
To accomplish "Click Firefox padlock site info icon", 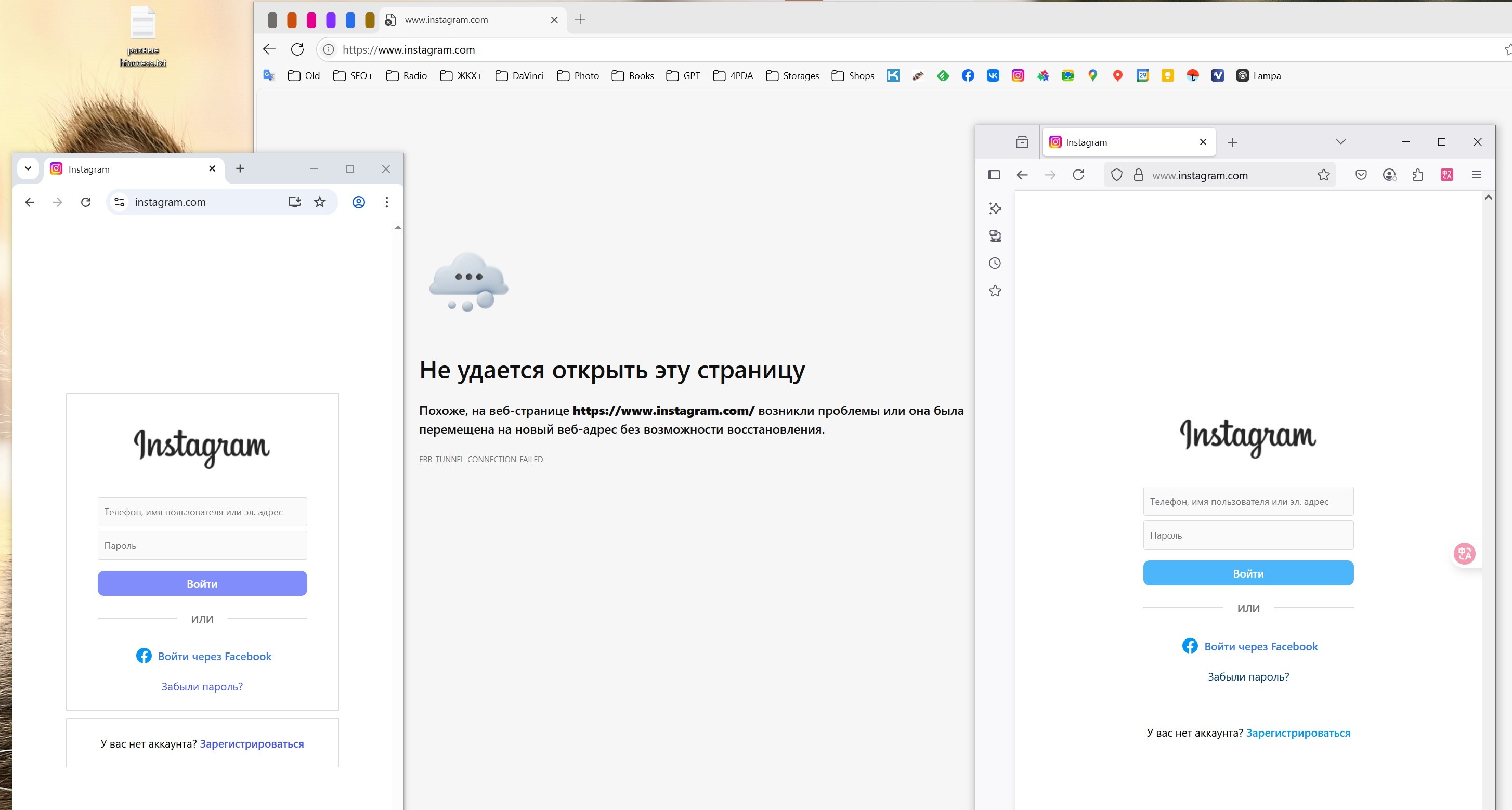I will tap(1138, 175).
